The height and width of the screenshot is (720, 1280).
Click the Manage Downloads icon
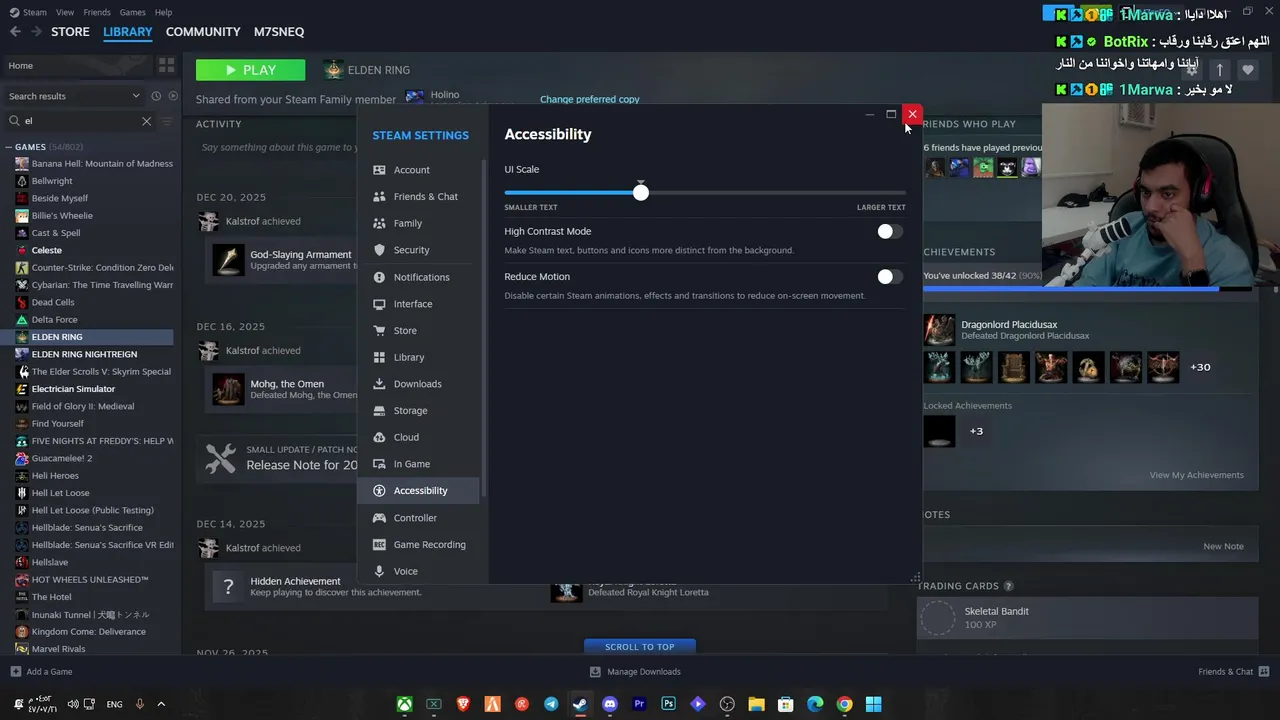(x=595, y=672)
